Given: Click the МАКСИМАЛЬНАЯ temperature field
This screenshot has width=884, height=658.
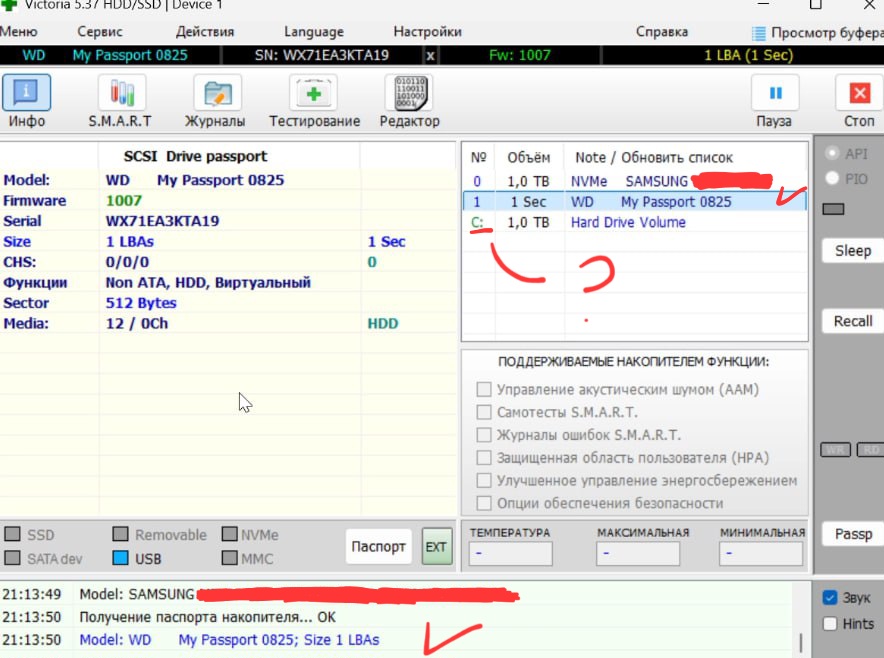Looking at the screenshot, I should [x=638, y=553].
